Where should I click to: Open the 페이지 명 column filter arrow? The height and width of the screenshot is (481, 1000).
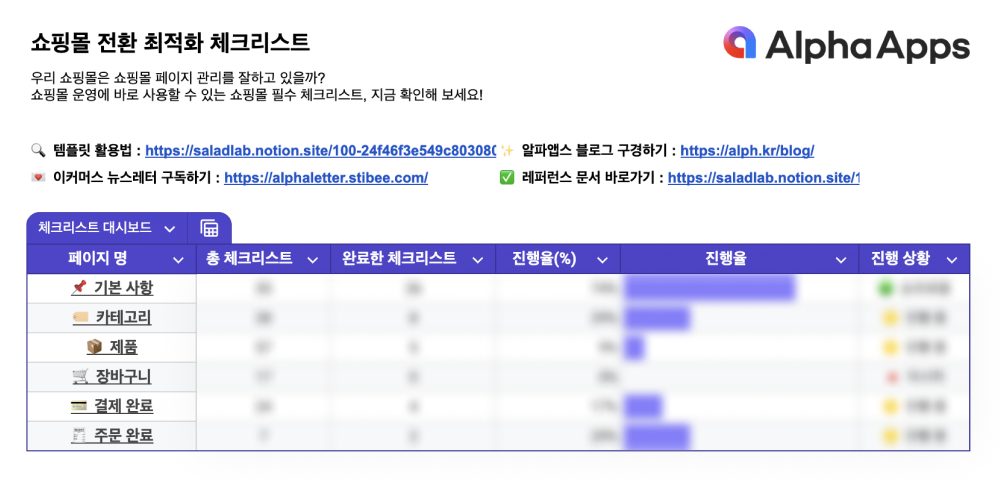[179, 260]
